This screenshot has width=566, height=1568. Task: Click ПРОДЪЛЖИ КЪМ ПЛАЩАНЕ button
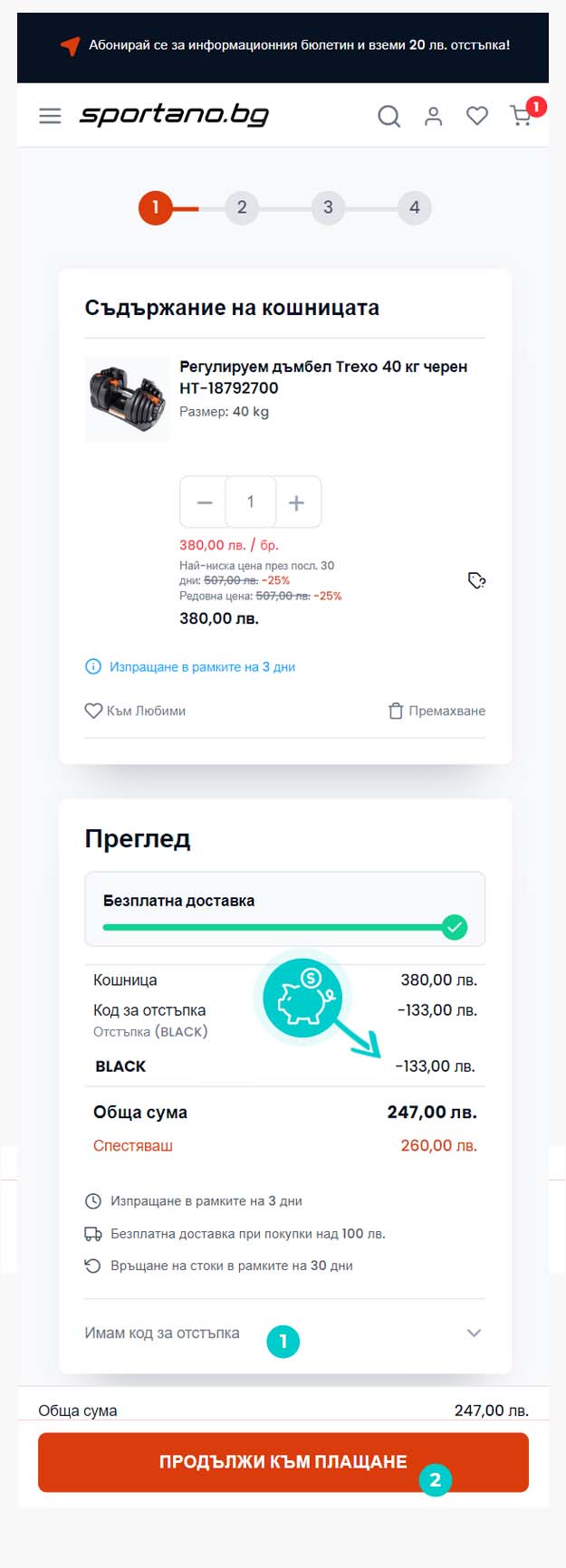click(283, 1462)
